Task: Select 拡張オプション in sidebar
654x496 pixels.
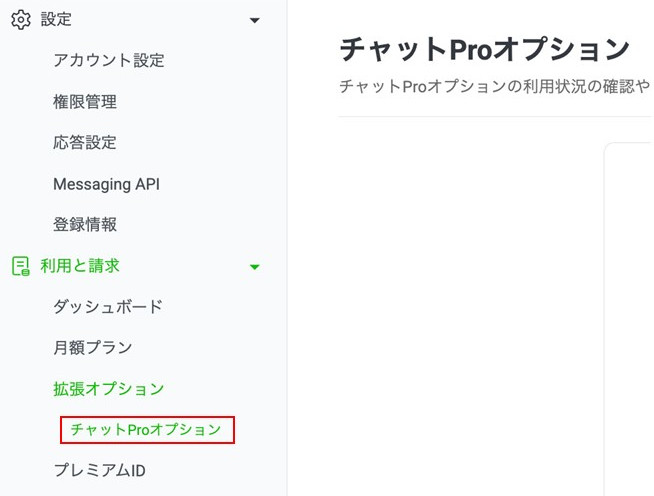Action: pyautogui.click(x=109, y=389)
